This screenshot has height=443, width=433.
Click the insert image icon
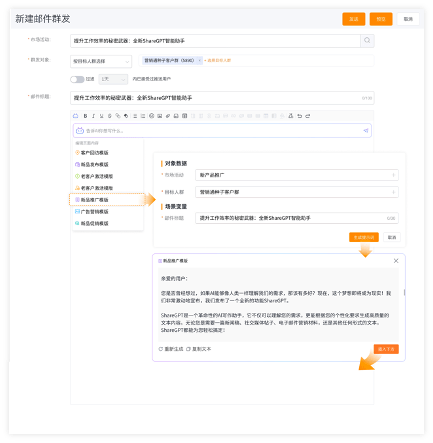(x=160, y=116)
